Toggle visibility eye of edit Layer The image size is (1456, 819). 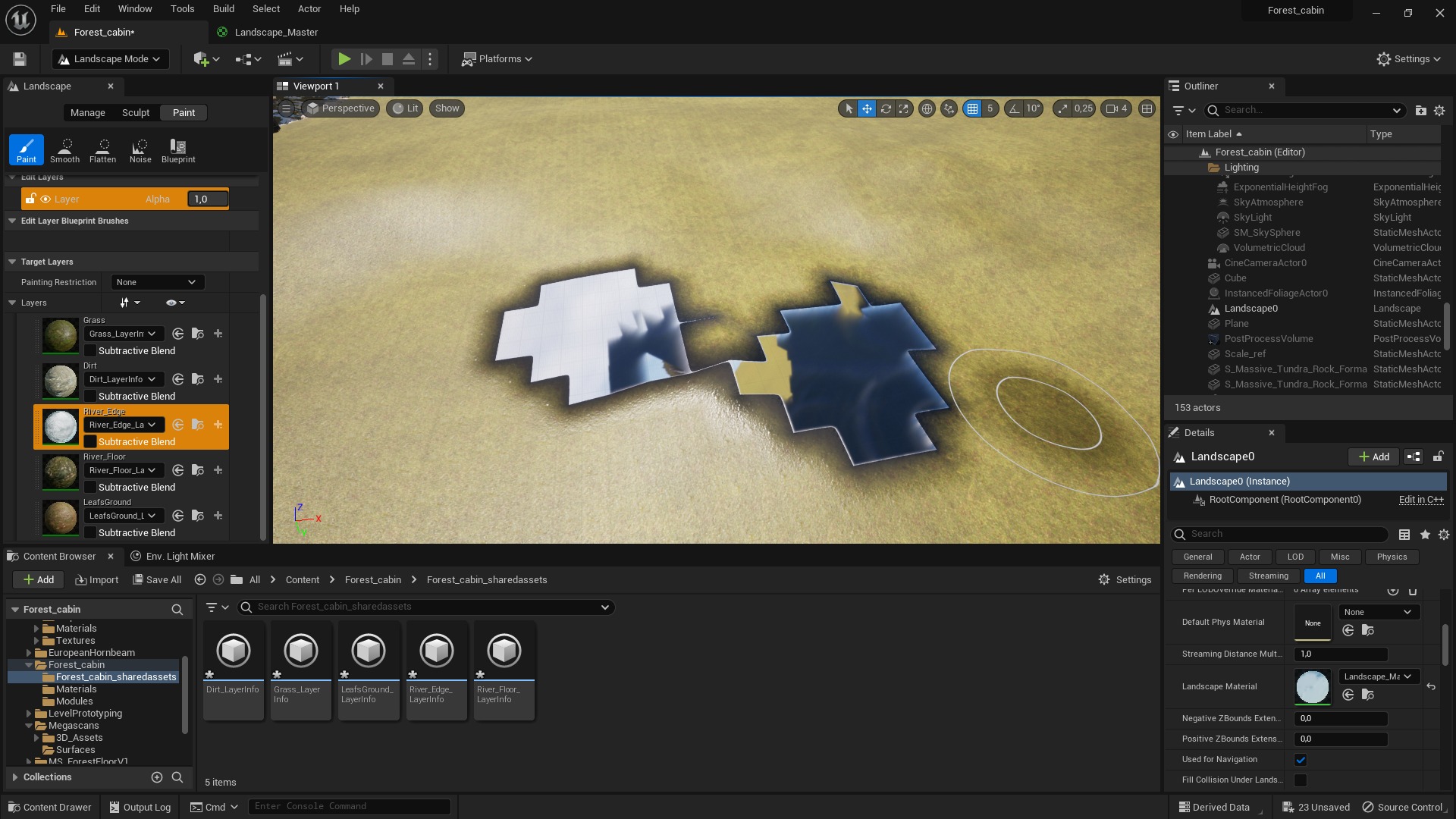pos(45,199)
